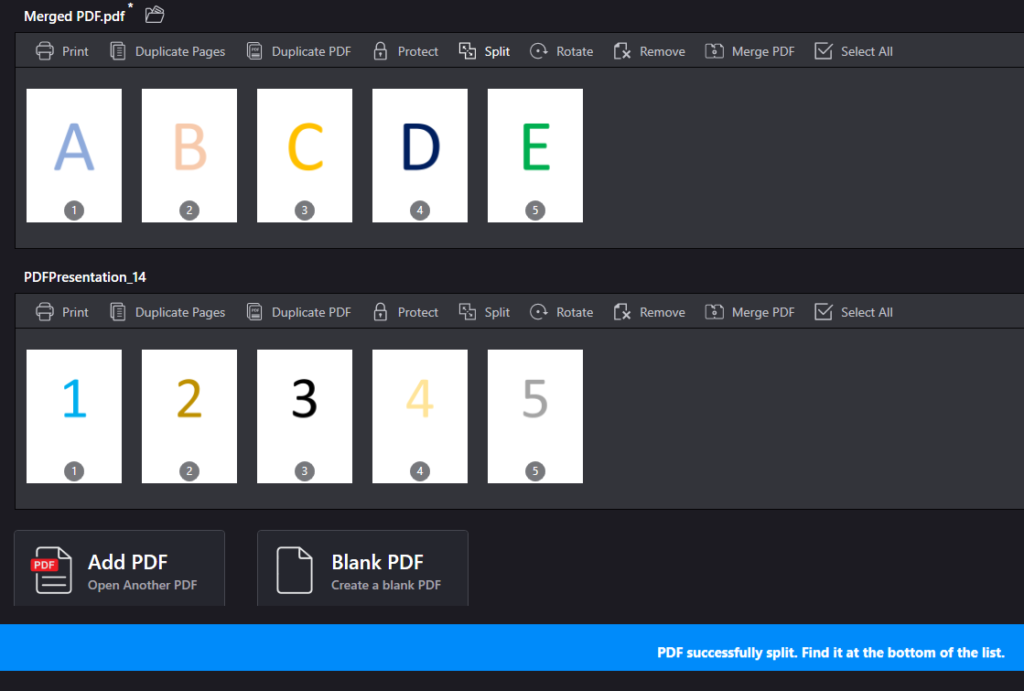Image resolution: width=1024 pixels, height=691 pixels.
Task: Click the open folder icon beside Merged PDF.pdf
Action: click(154, 14)
